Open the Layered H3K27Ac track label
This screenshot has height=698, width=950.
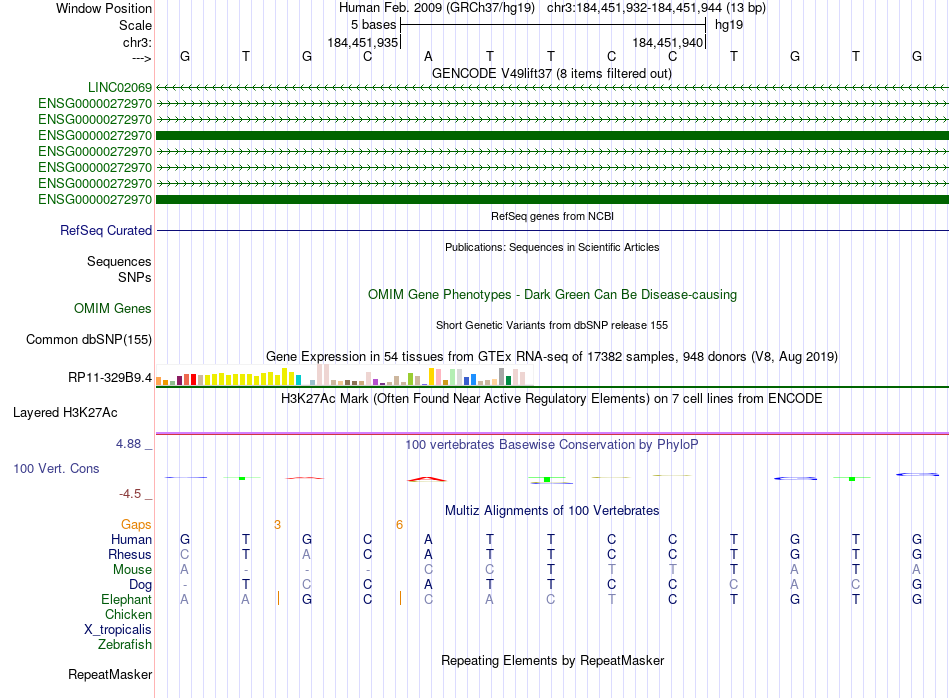point(65,413)
